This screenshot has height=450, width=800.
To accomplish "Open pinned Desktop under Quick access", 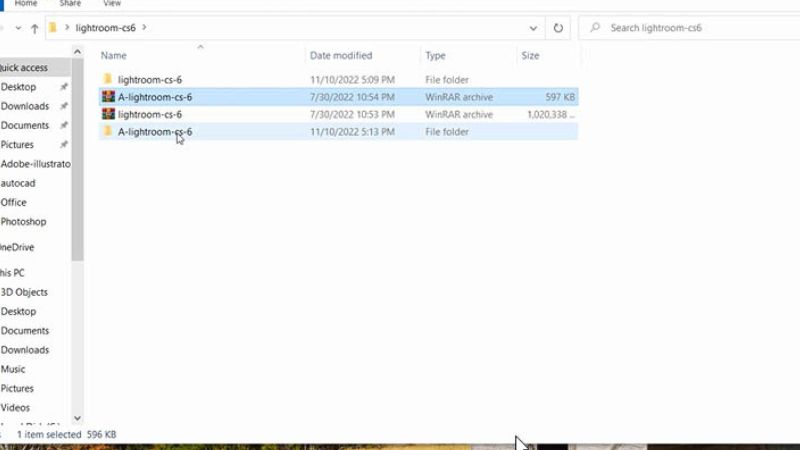I will coord(18,87).
